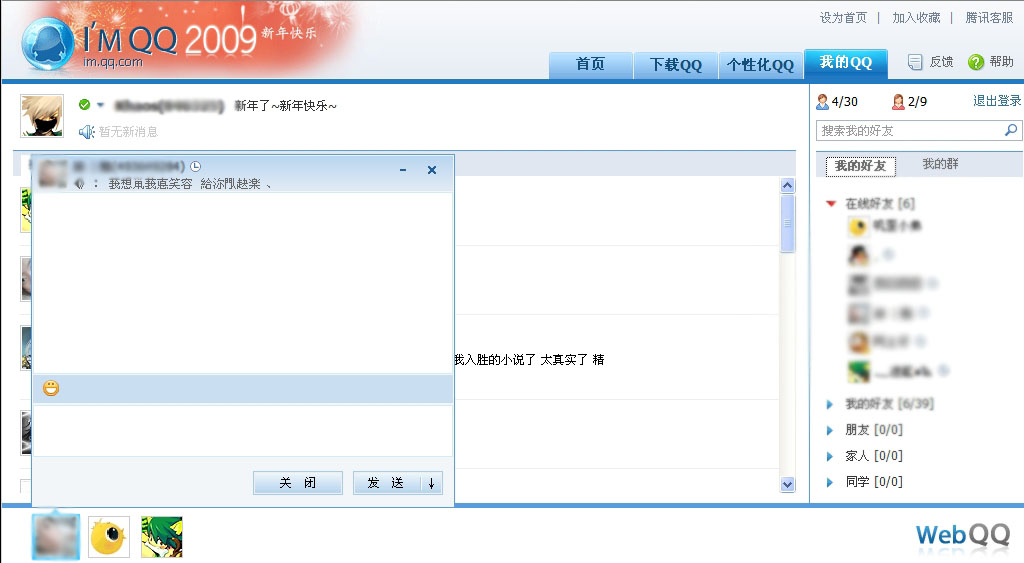1024x563 pixels.
Task: Click the 设为首页 link
Action: pos(843,18)
